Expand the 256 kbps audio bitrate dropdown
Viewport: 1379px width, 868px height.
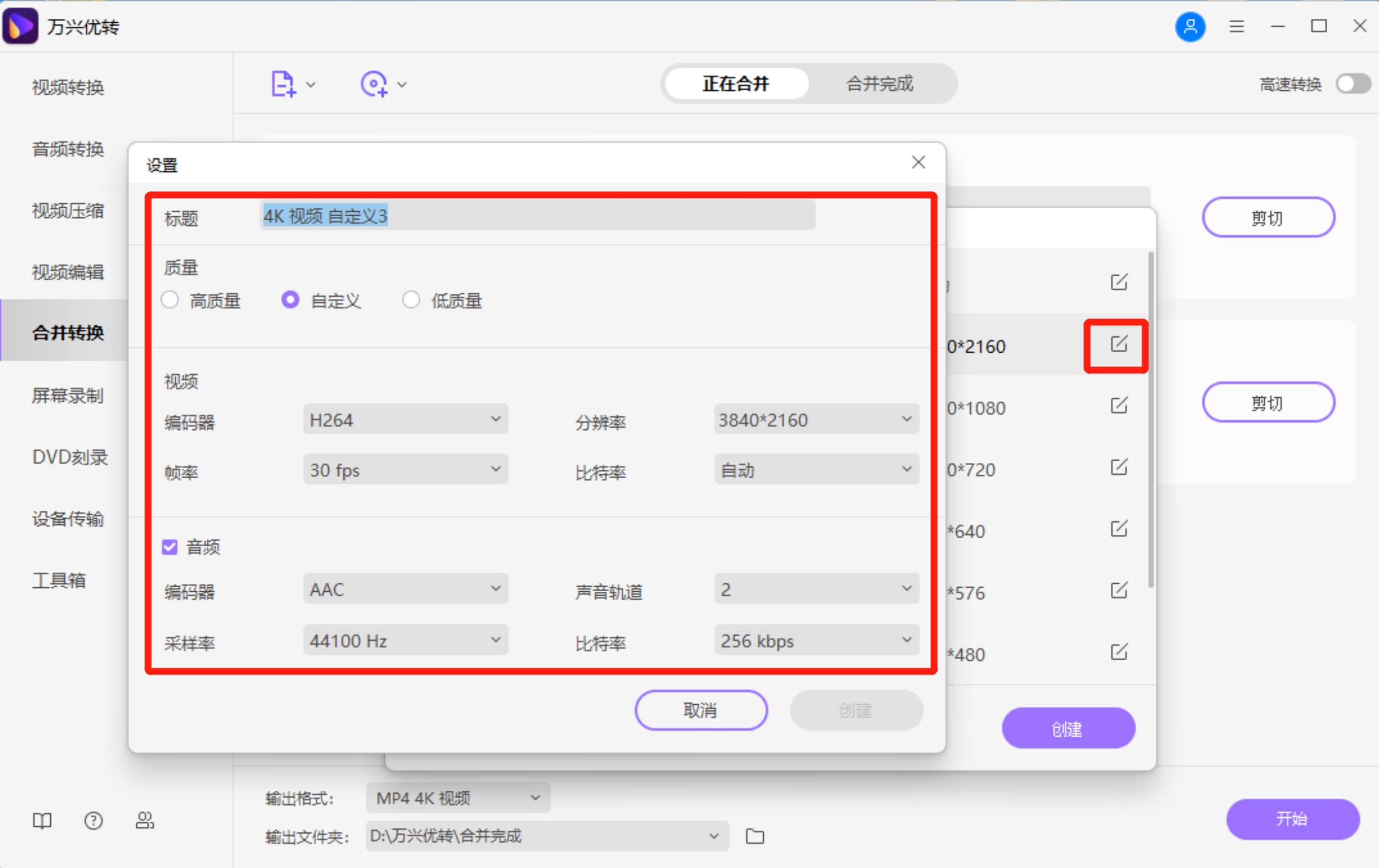pos(816,640)
